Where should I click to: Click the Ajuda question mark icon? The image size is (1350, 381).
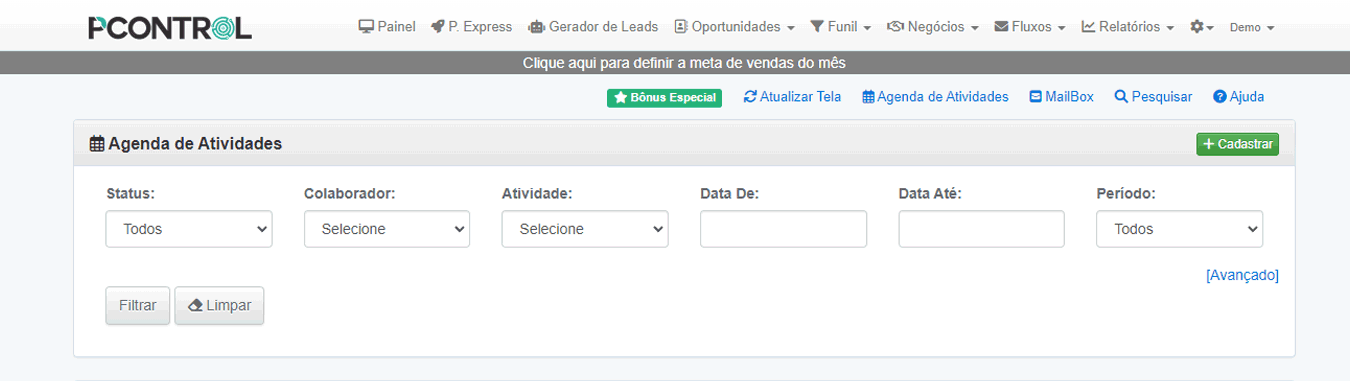(1220, 97)
